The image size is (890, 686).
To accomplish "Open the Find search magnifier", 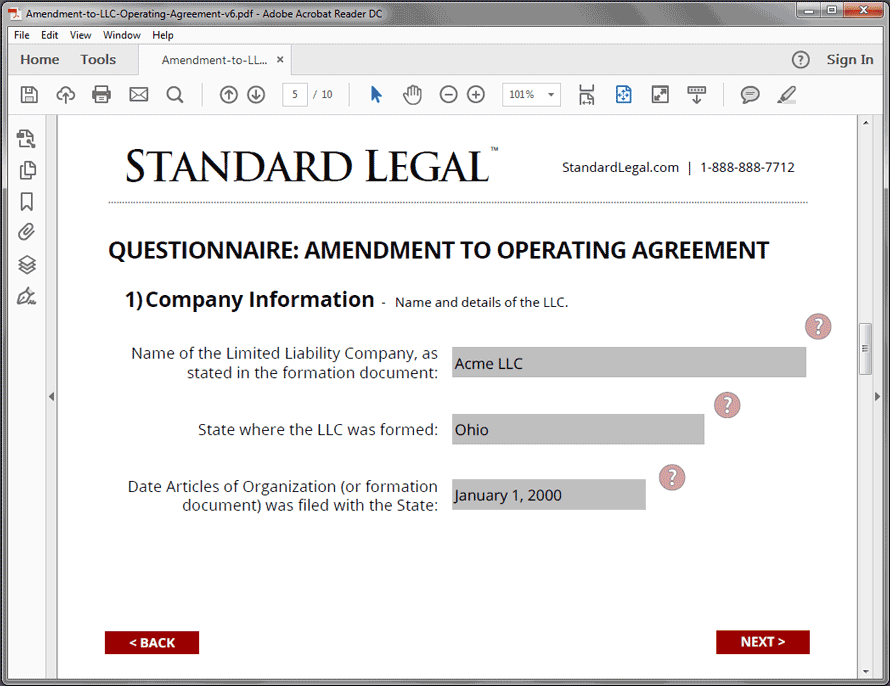I will (x=175, y=94).
